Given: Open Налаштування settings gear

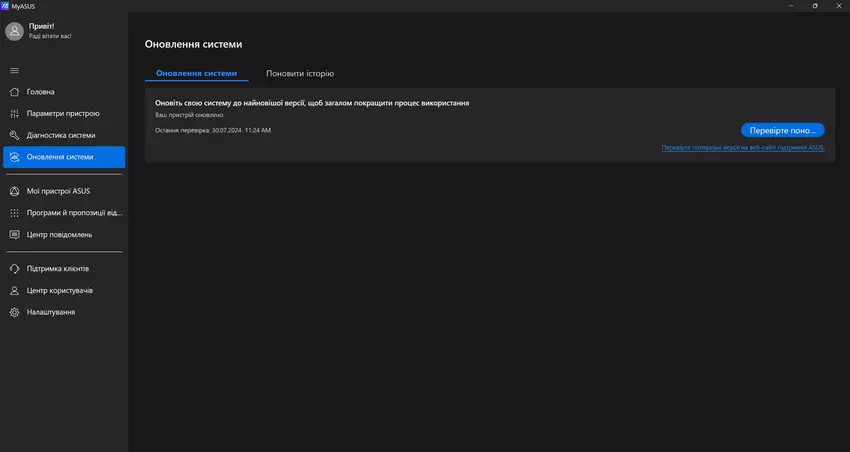Looking at the screenshot, I should click(14, 312).
